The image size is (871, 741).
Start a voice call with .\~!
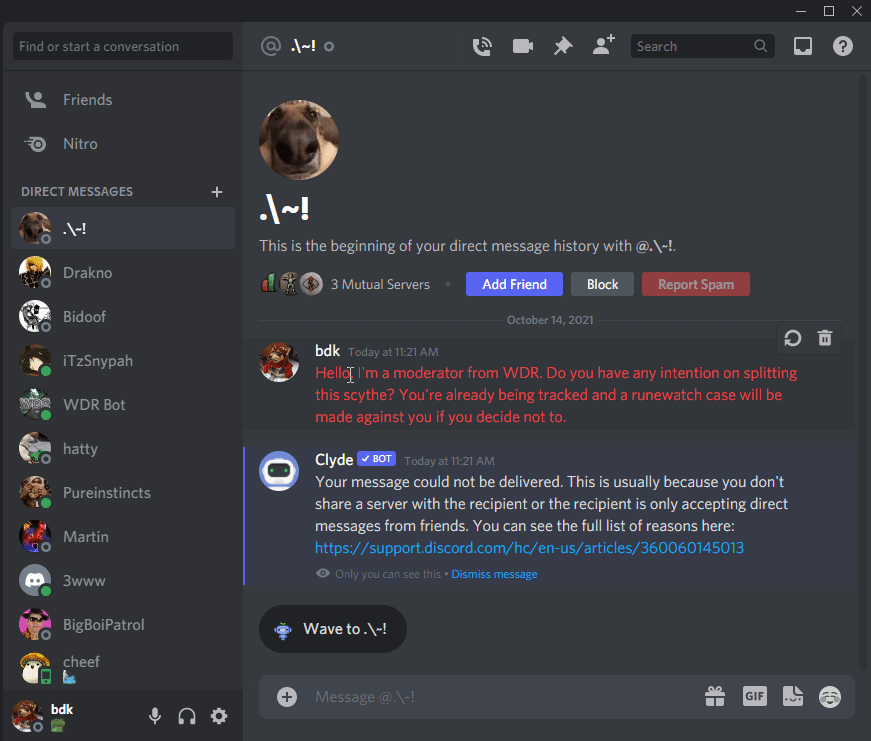(x=482, y=46)
